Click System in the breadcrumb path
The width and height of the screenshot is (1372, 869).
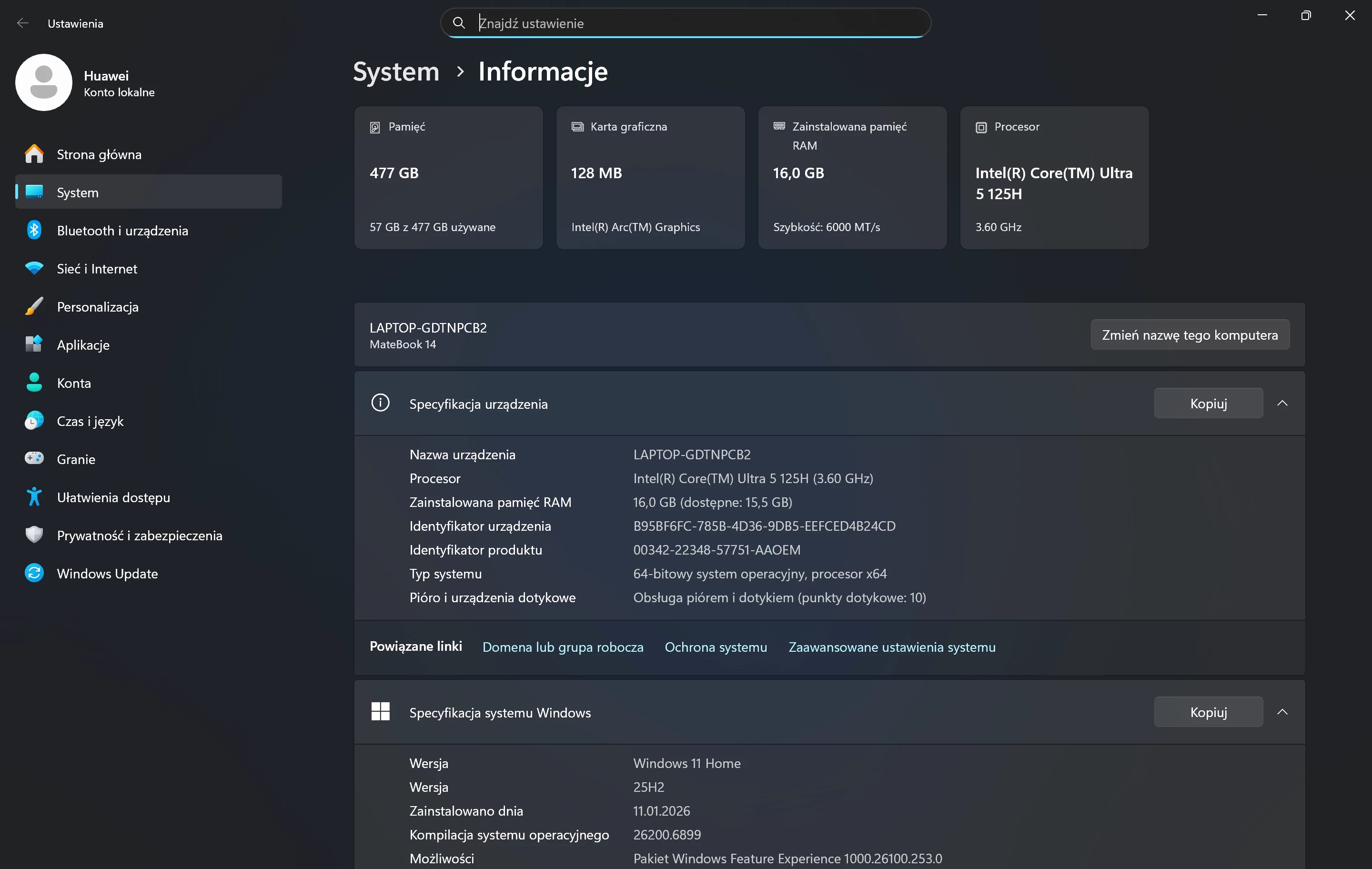pyautogui.click(x=395, y=71)
